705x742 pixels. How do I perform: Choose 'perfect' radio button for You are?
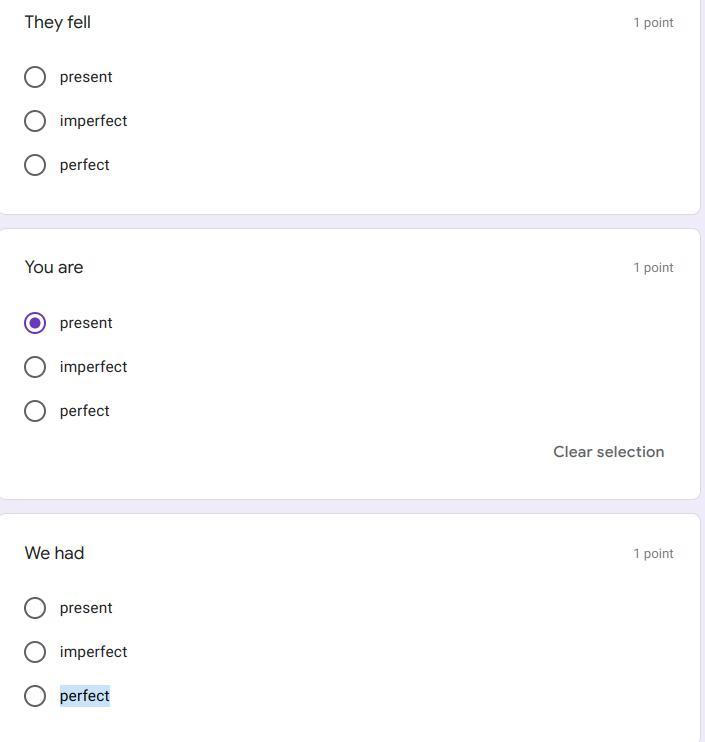[x=35, y=411]
